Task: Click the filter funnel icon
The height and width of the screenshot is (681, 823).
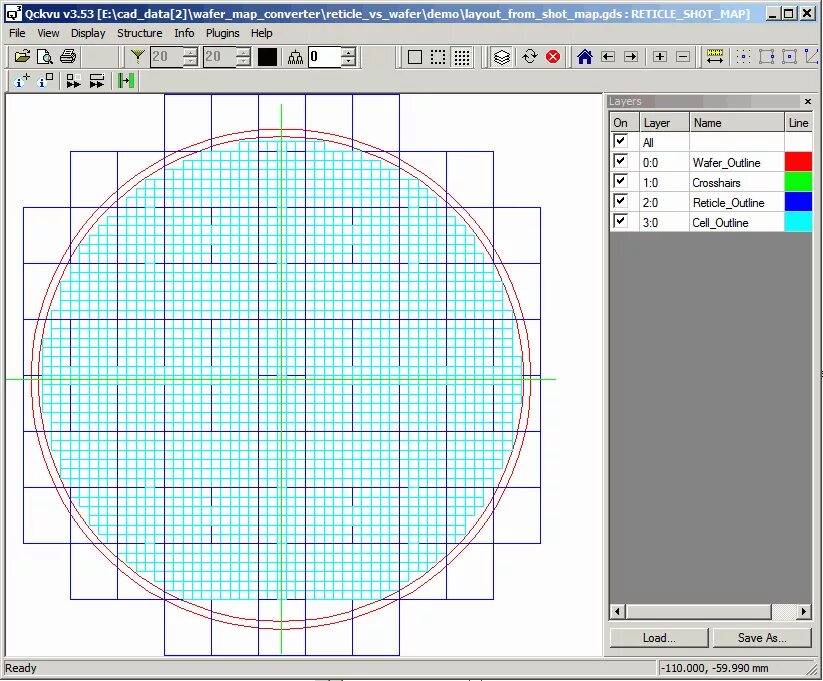Action: pyautogui.click(x=138, y=57)
